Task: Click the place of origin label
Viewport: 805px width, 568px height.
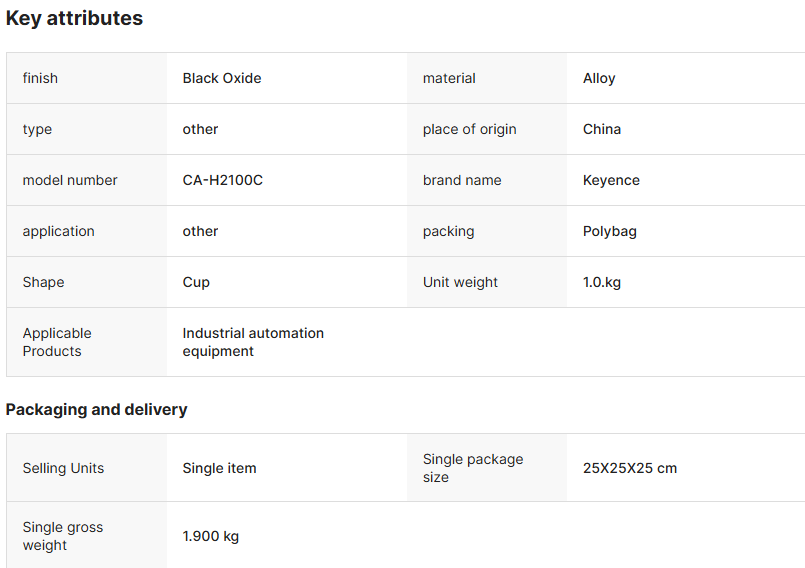Action: 470,129
